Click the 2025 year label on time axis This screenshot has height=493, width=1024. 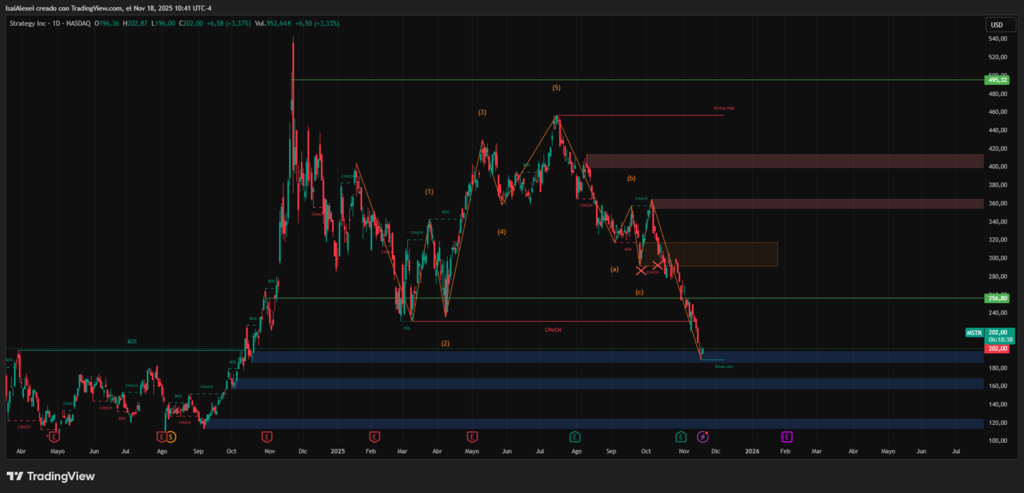337,452
